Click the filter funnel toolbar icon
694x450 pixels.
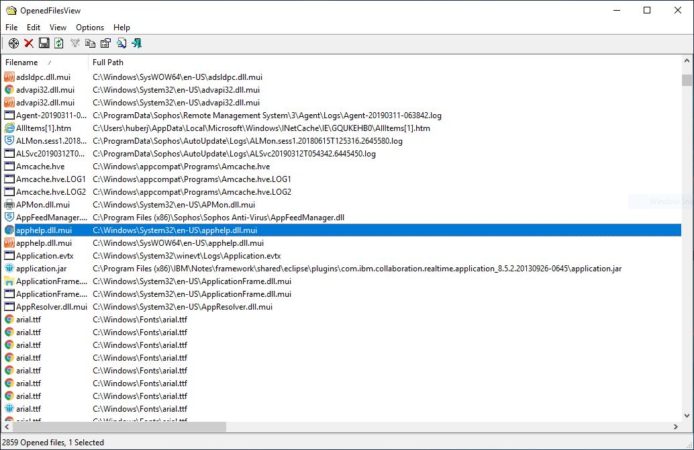point(75,43)
